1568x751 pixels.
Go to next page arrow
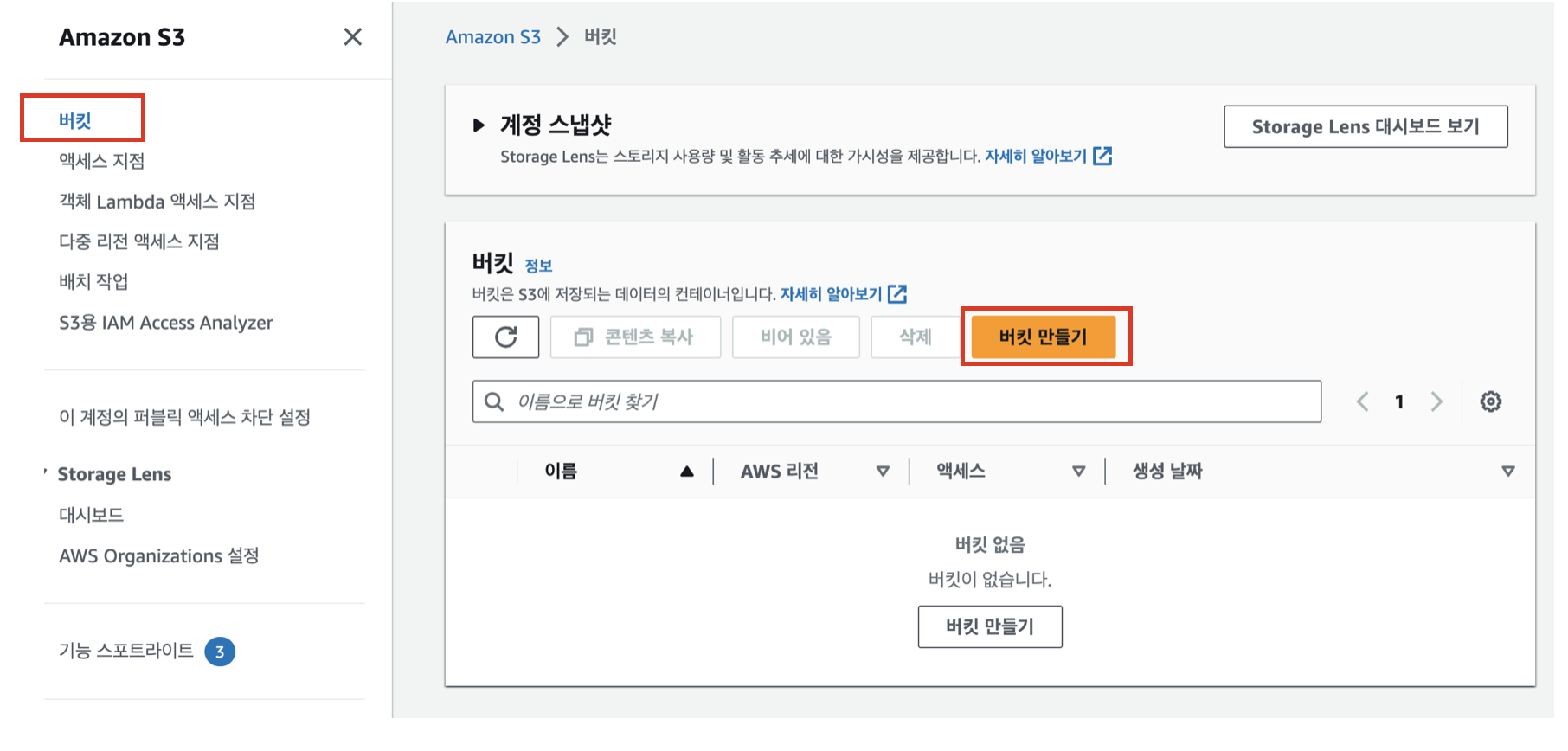coord(1436,401)
